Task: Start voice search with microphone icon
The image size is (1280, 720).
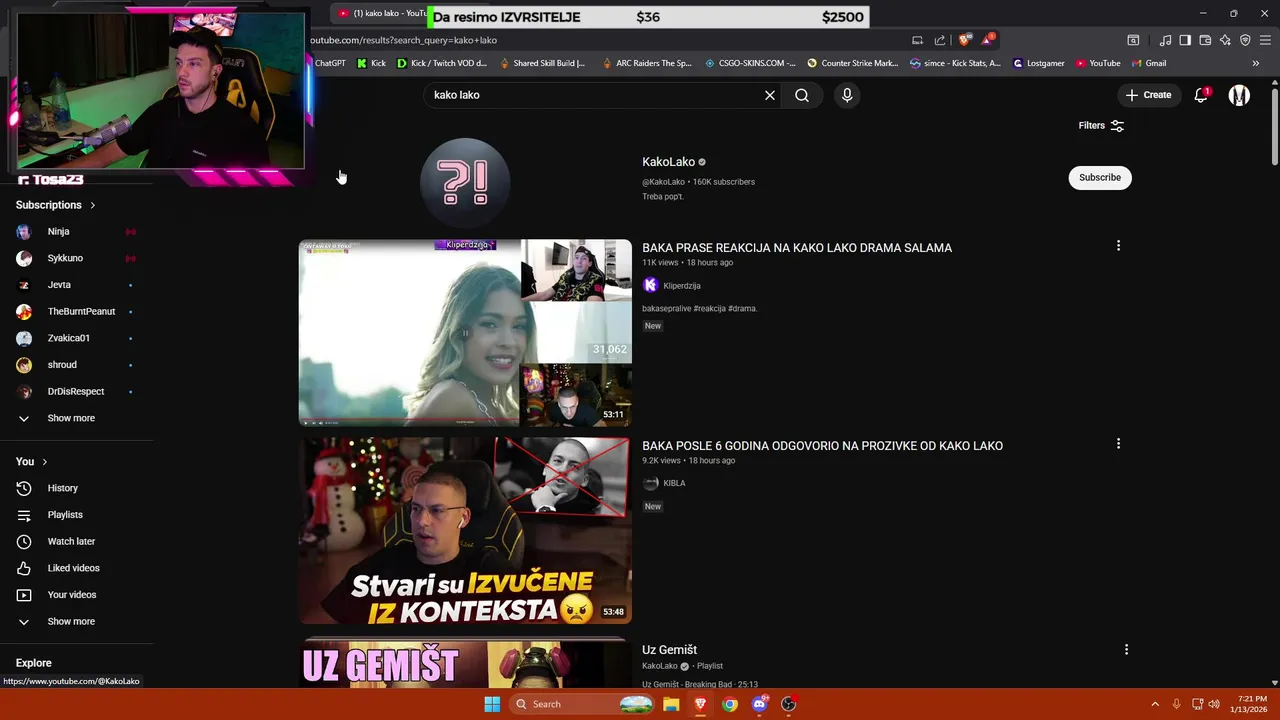Action: tap(847, 95)
